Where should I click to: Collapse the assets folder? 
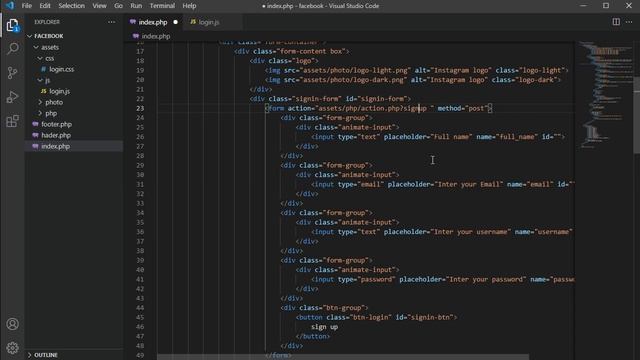tap(50, 47)
